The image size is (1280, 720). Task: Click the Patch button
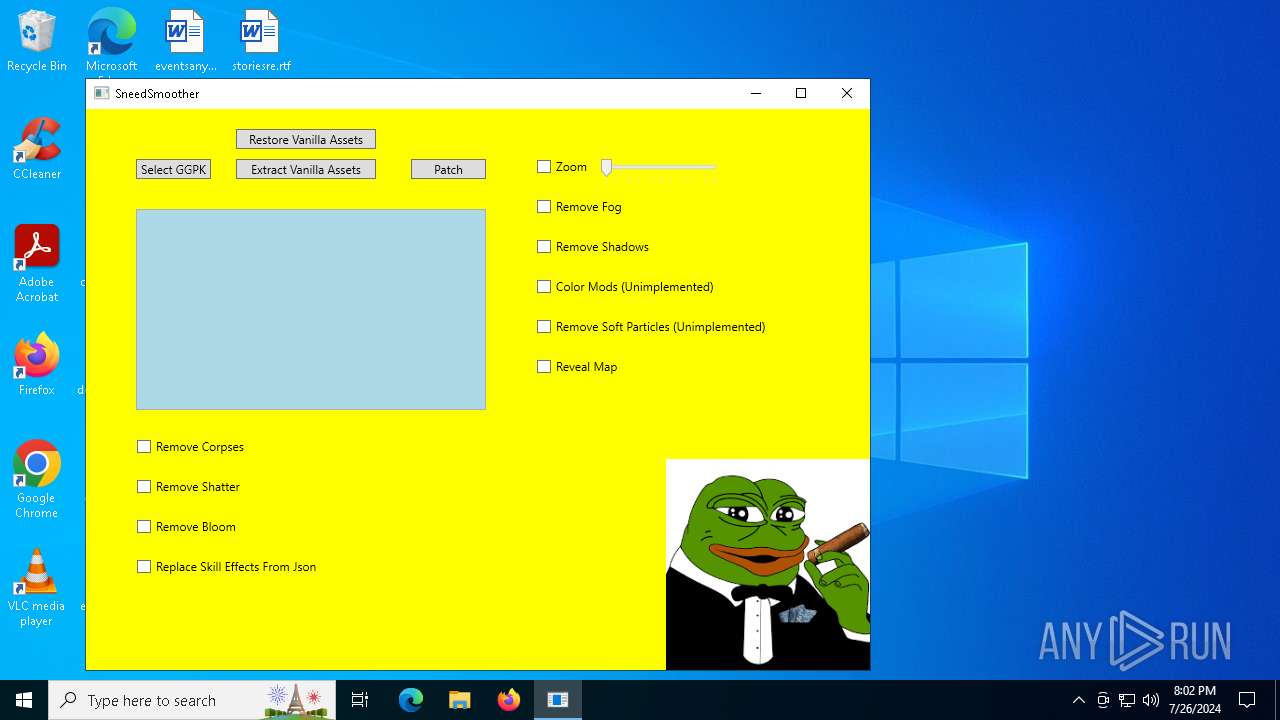click(x=448, y=169)
